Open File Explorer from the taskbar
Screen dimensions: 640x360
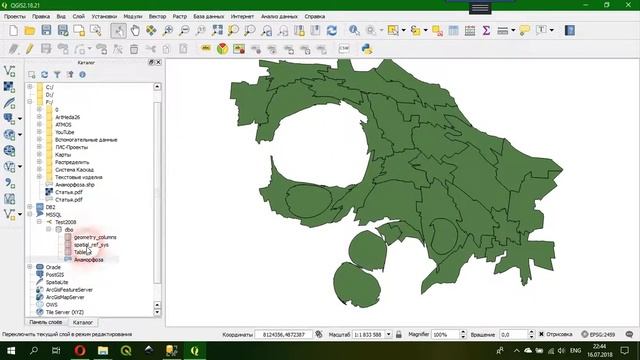(103, 351)
